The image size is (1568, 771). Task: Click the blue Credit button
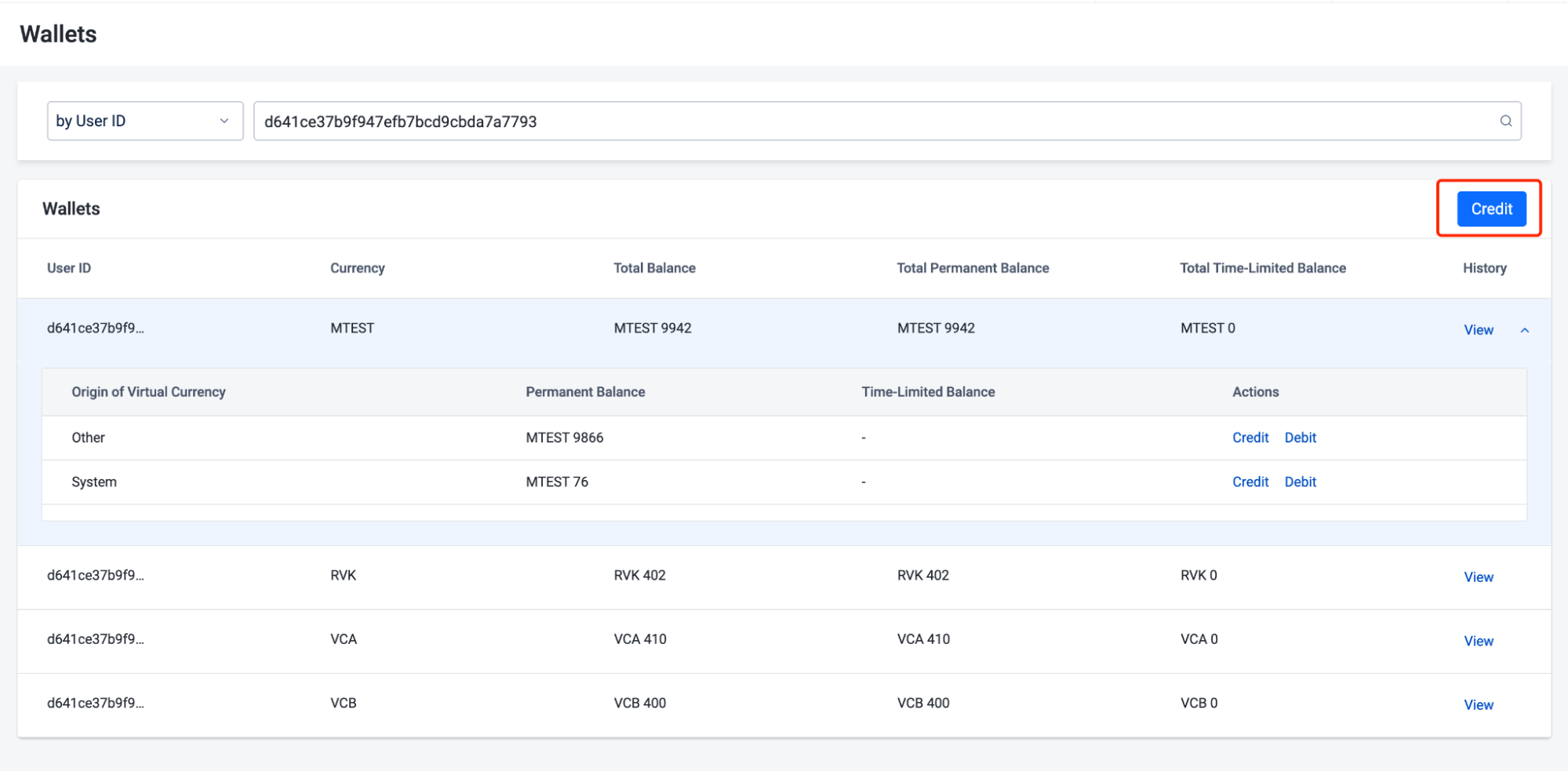coord(1491,209)
